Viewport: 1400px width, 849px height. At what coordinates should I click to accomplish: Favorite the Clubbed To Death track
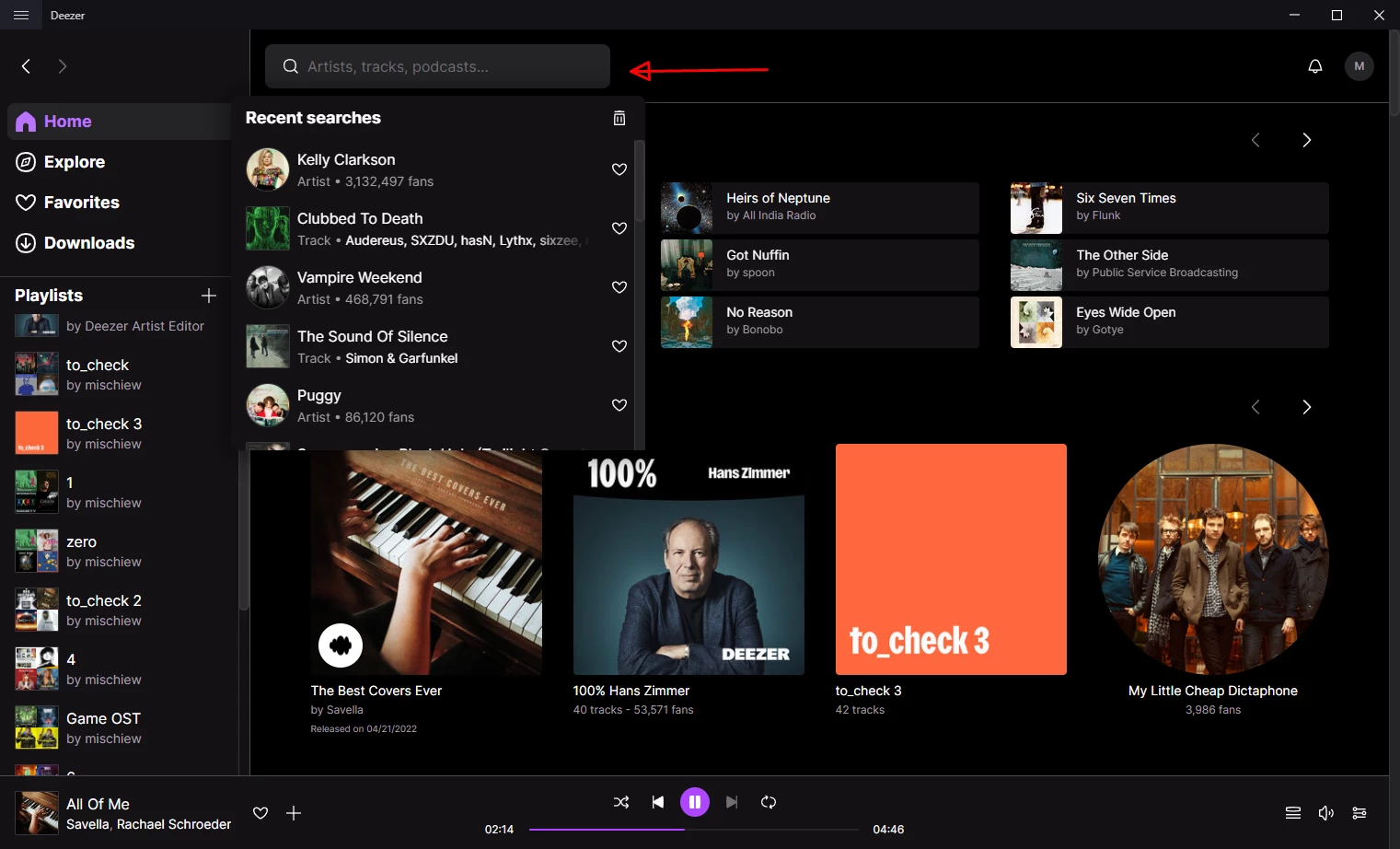pos(619,228)
